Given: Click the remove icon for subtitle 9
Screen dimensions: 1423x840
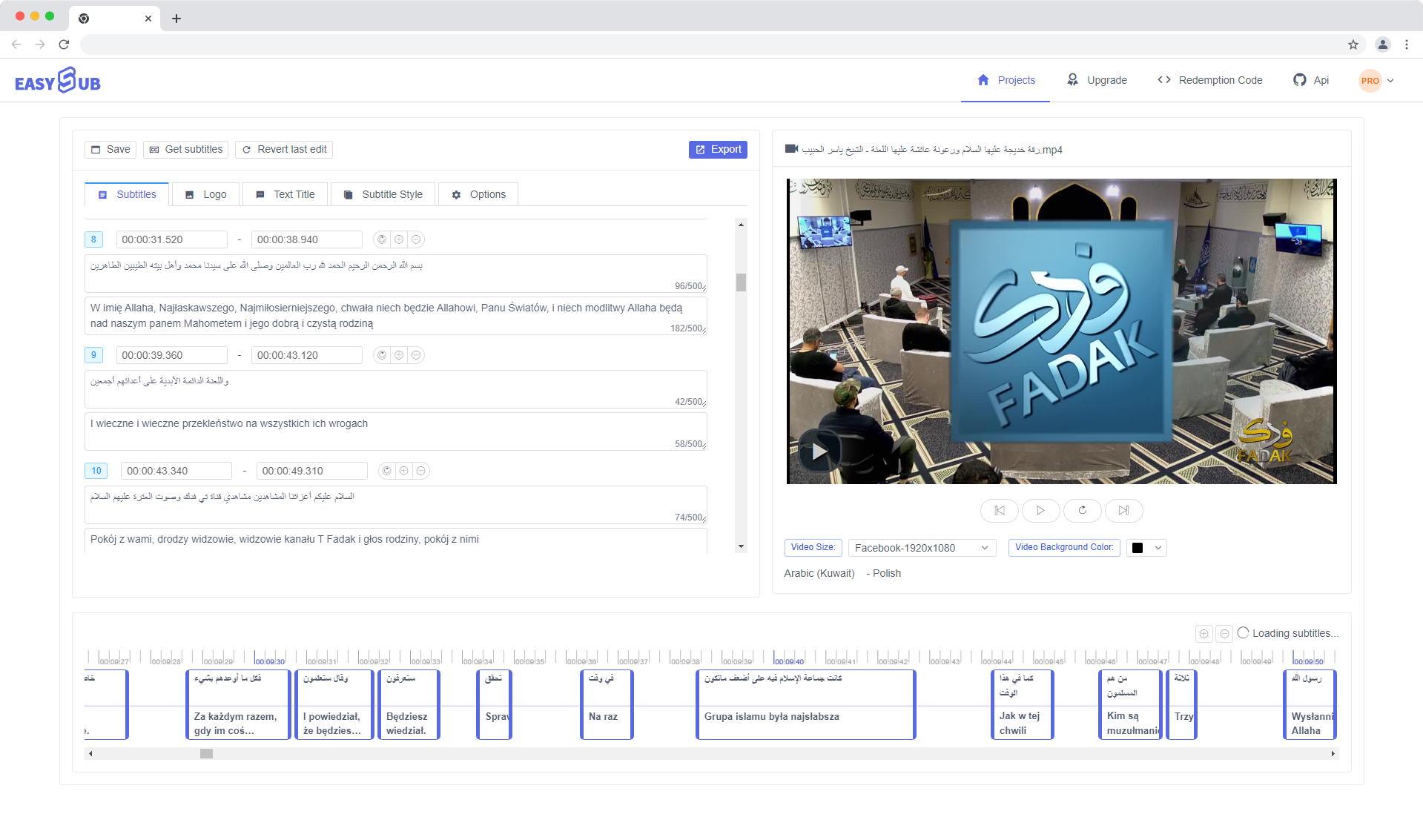Looking at the screenshot, I should 416,355.
